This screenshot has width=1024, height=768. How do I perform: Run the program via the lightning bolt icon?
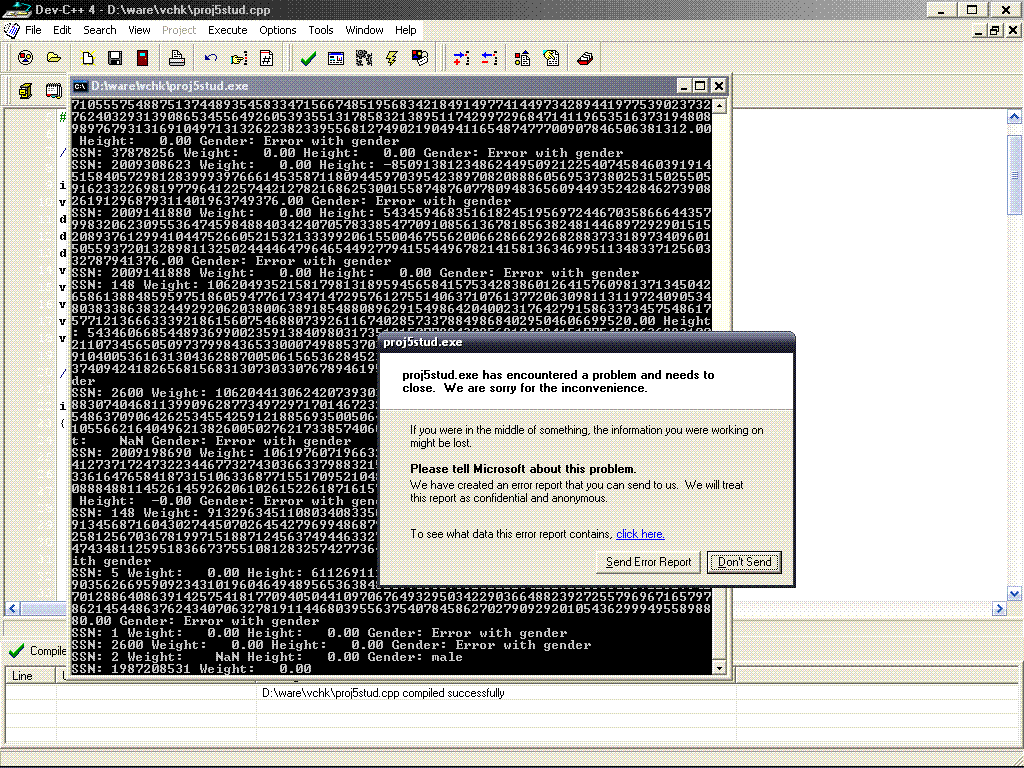[390, 58]
